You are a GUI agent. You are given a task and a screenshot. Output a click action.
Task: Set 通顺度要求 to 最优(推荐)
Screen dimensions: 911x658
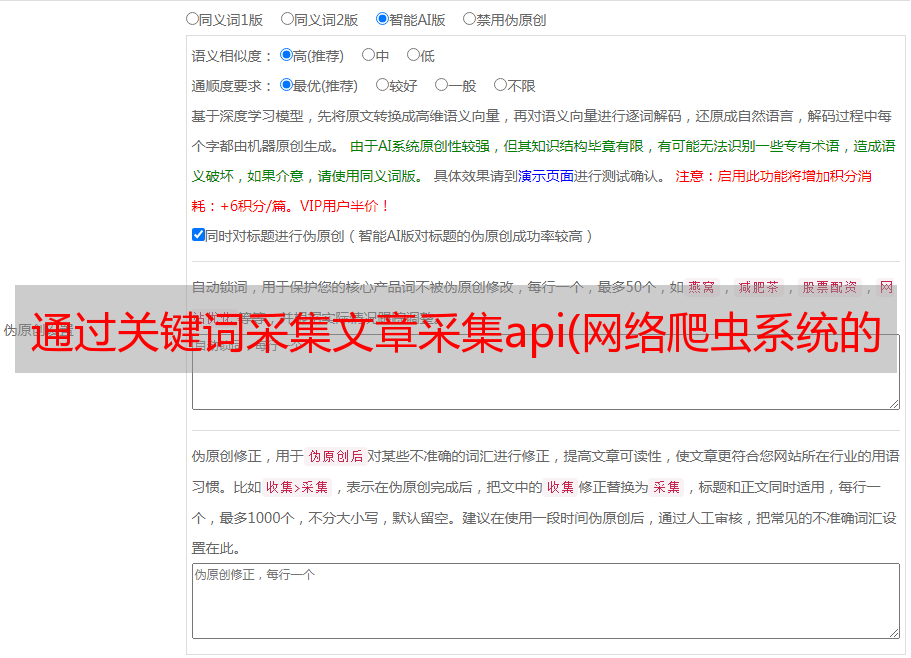(x=286, y=85)
